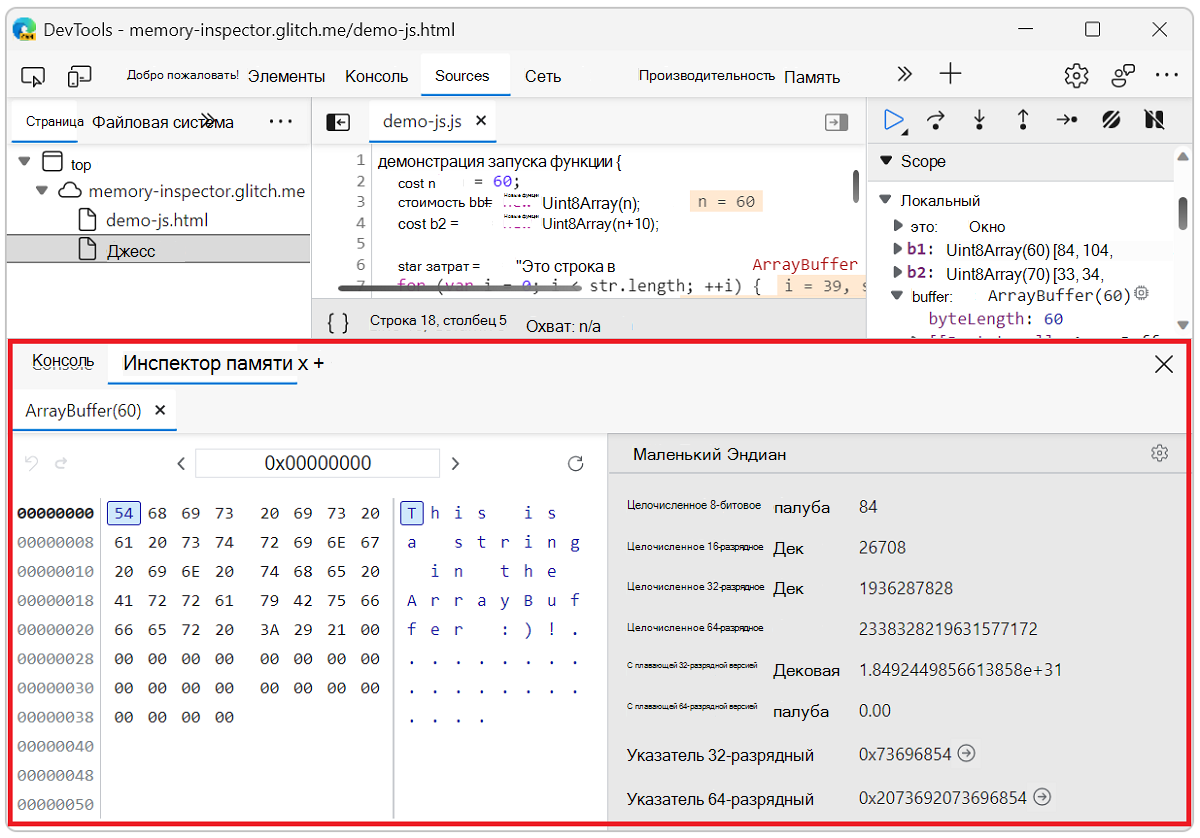Image resolution: width=1200 pixels, height=838 pixels.
Task: Undo address navigation arrow
Action: tap(32, 464)
